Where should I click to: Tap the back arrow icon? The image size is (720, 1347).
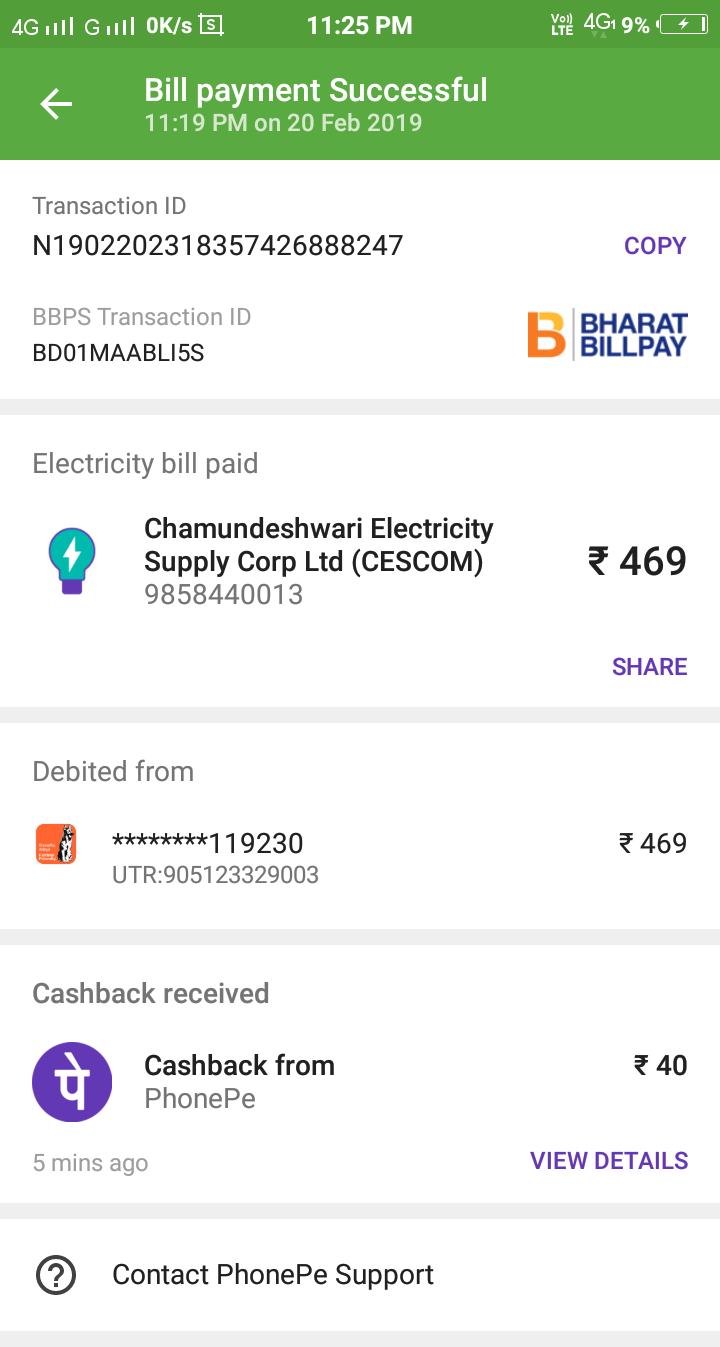tap(56, 104)
